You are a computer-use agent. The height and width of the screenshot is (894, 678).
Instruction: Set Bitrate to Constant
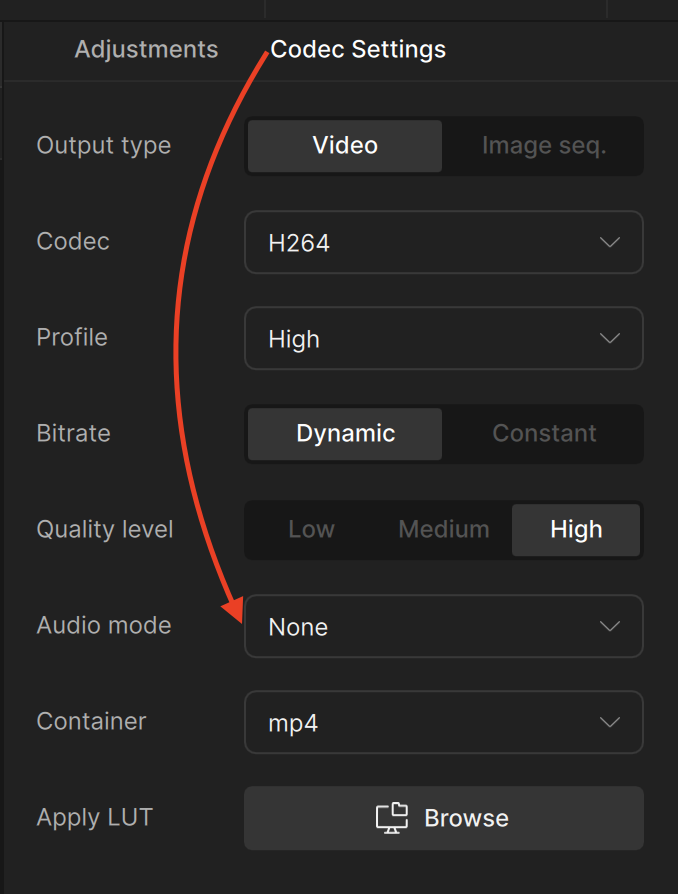click(x=544, y=433)
